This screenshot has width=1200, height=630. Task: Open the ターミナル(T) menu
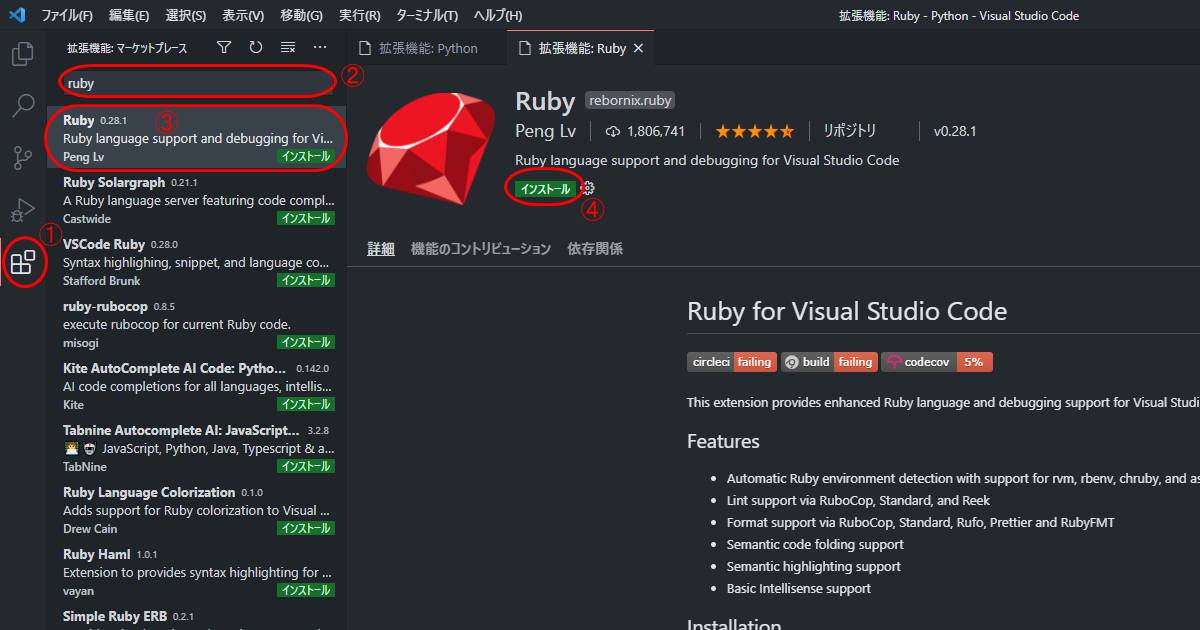427,16
